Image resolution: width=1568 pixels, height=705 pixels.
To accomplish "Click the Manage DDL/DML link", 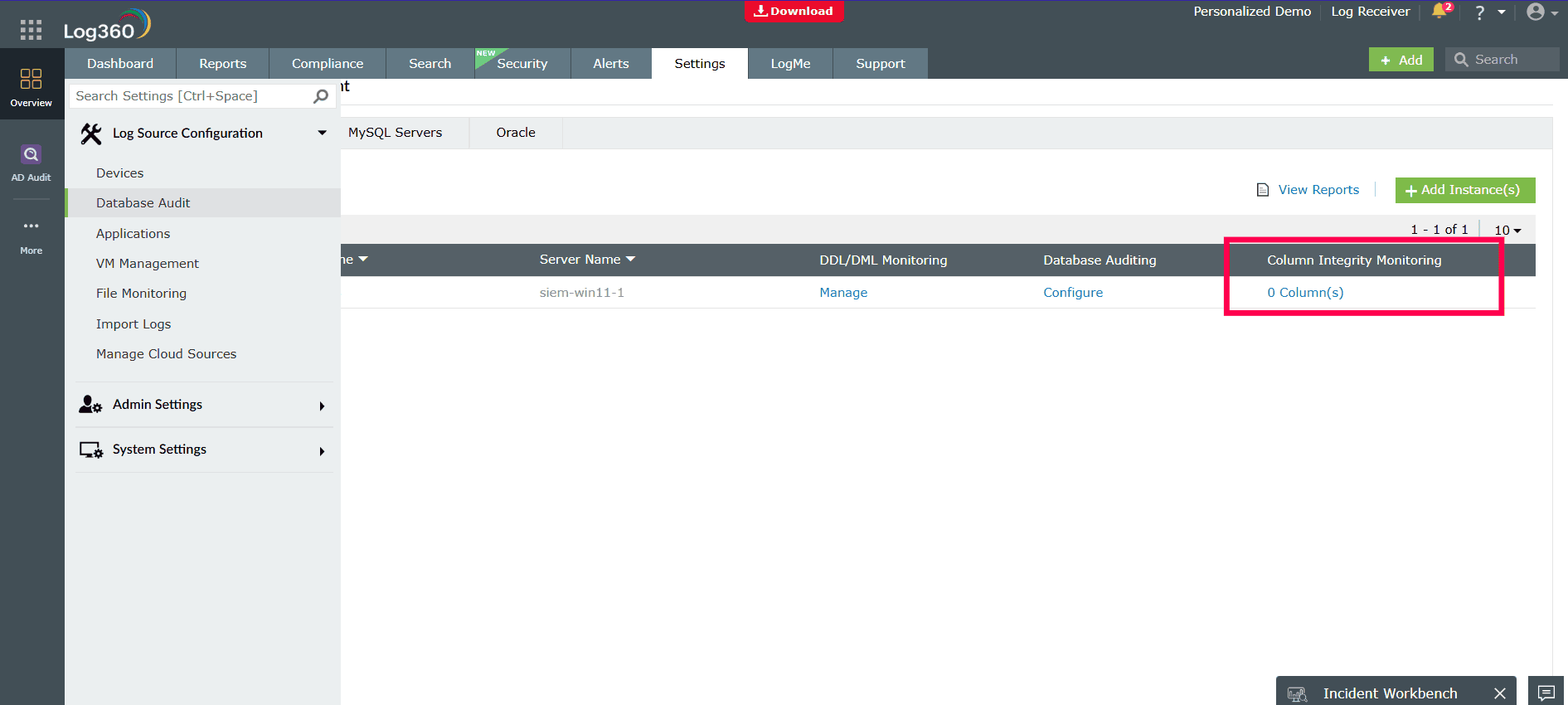I will pyautogui.click(x=843, y=293).
